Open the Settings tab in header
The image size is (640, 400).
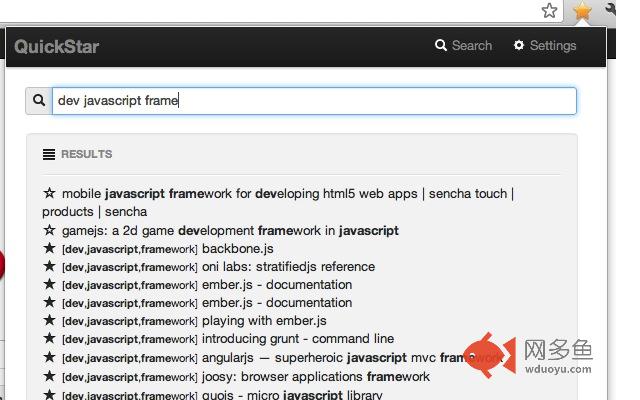545,45
